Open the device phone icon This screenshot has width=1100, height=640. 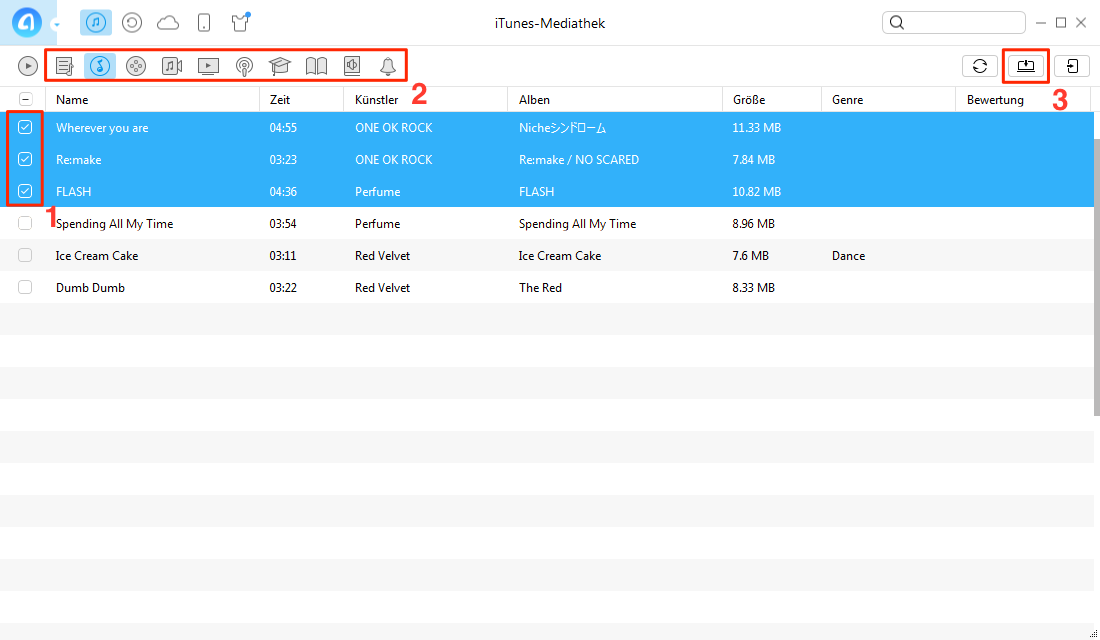point(204,23)
